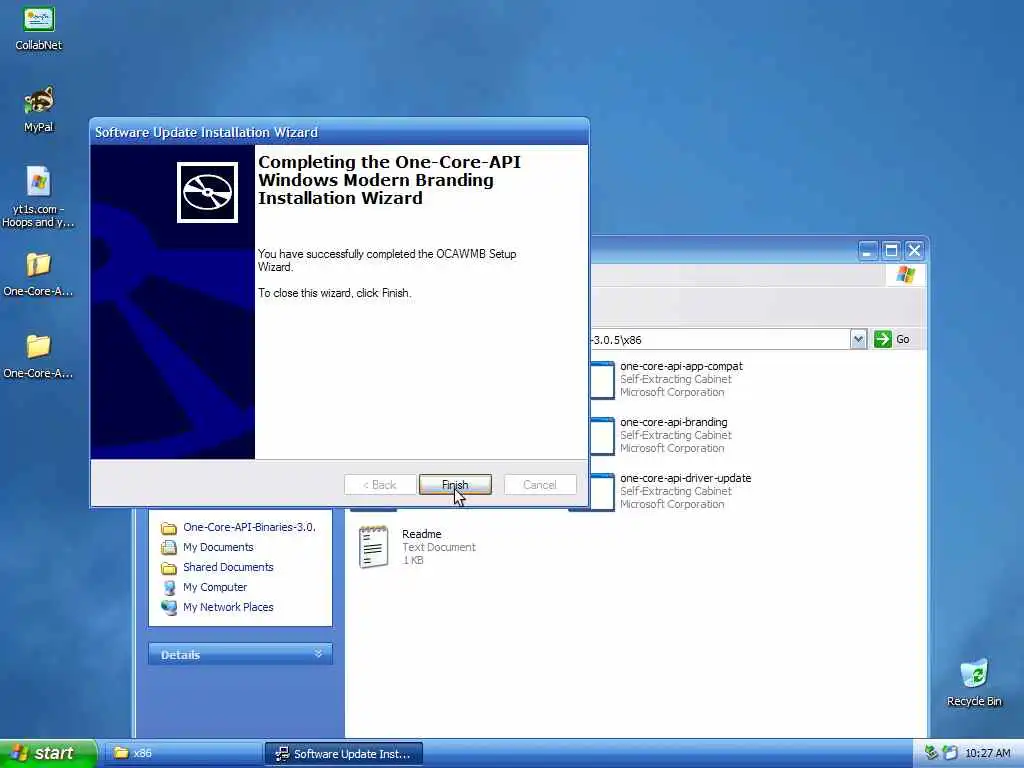Click the Software Update Installation Wizard title bar

pos(340,132)
